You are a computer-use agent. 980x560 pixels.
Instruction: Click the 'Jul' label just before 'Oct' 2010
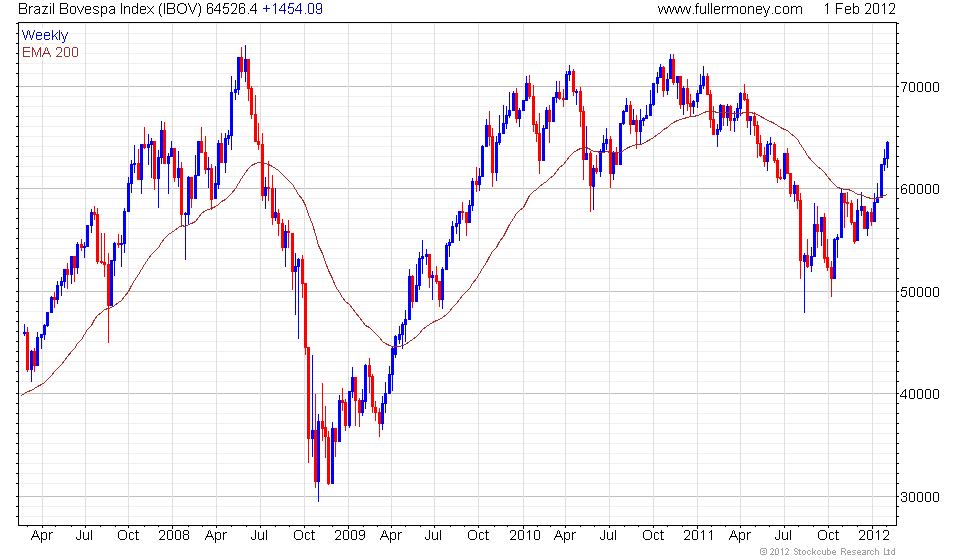608,535
